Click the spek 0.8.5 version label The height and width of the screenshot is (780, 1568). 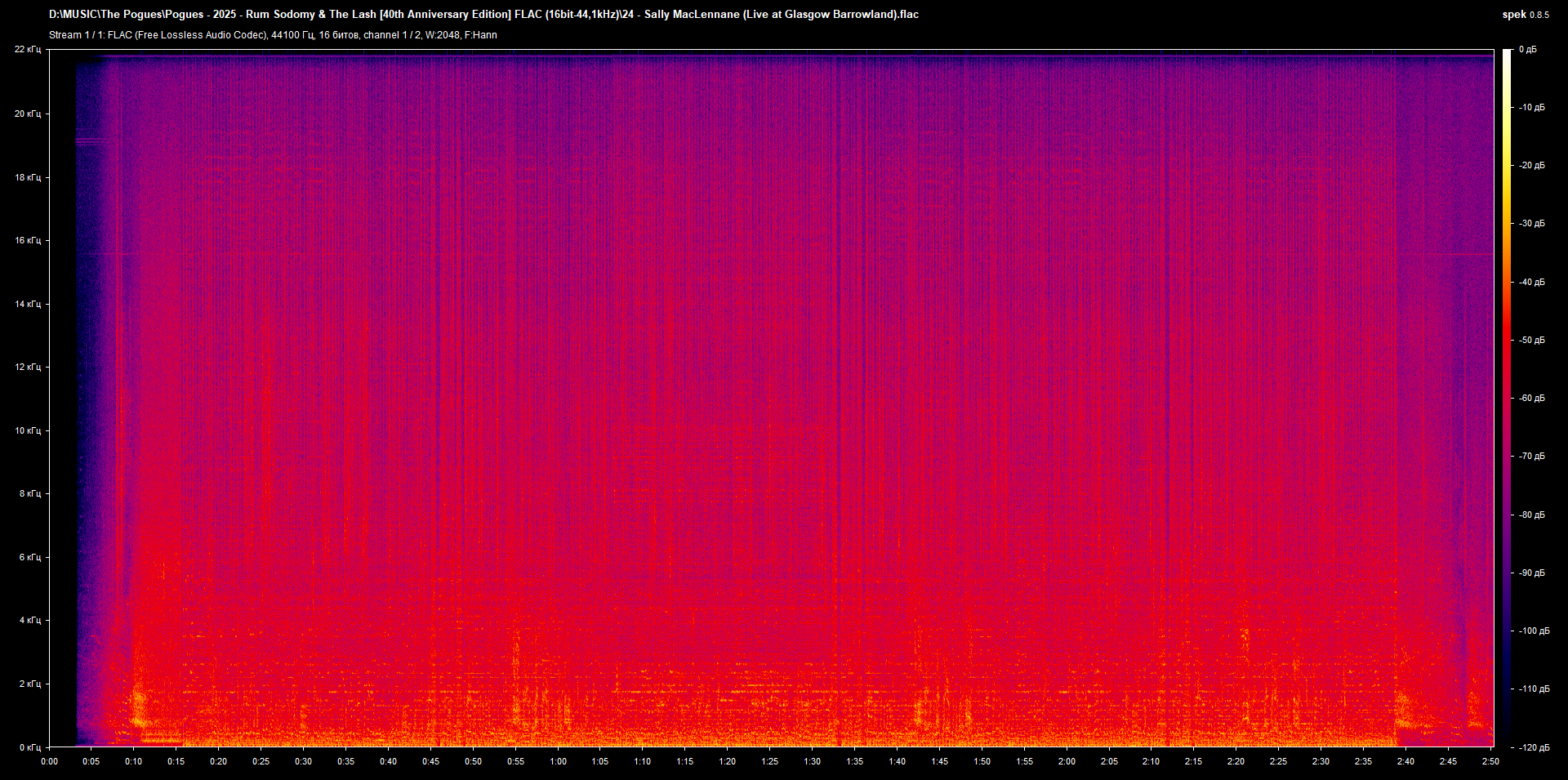1526,15
